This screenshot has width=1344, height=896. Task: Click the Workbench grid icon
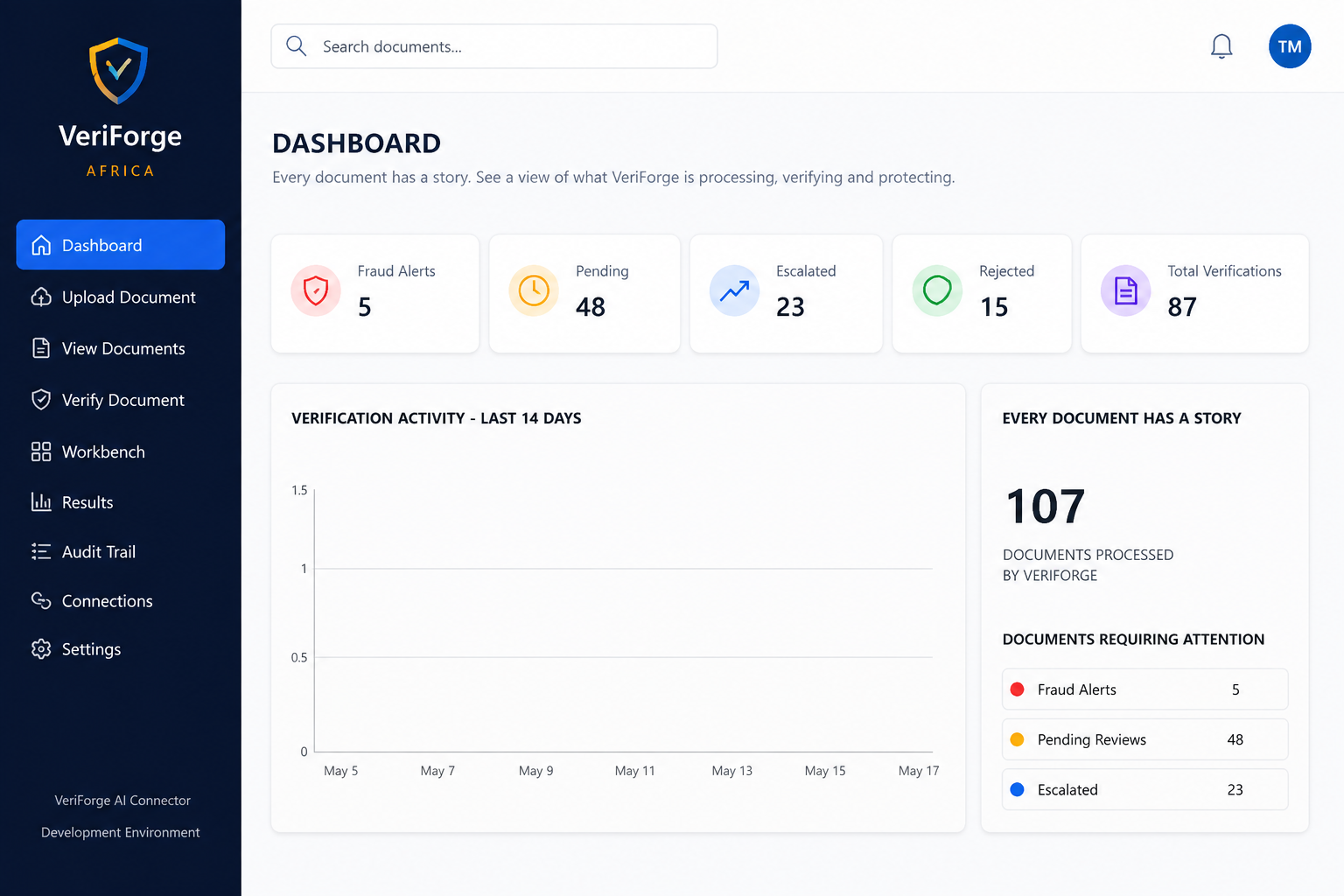point(41,451)
